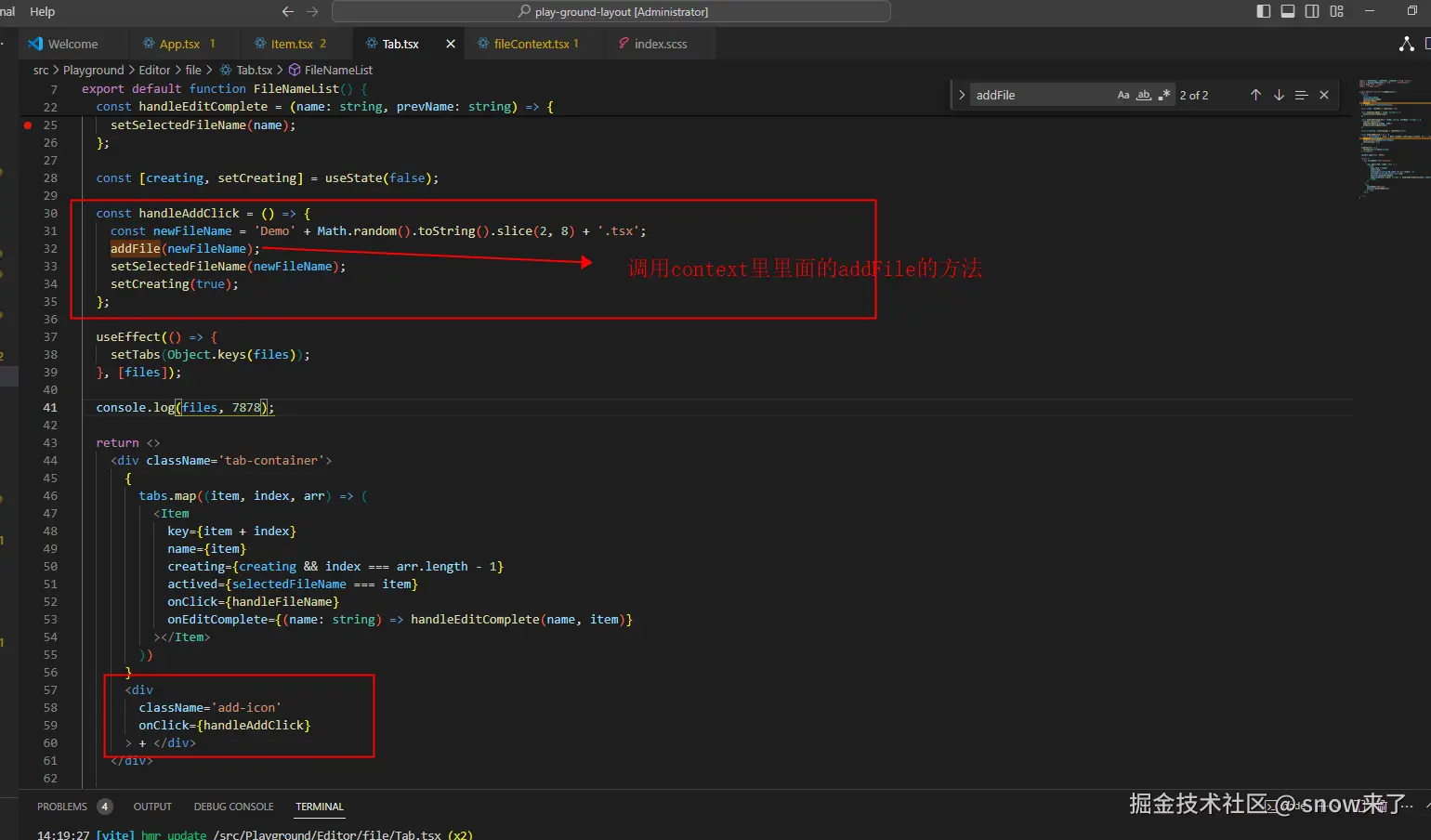Click className='tab-container' on line 44

click(x=235, y=460)
